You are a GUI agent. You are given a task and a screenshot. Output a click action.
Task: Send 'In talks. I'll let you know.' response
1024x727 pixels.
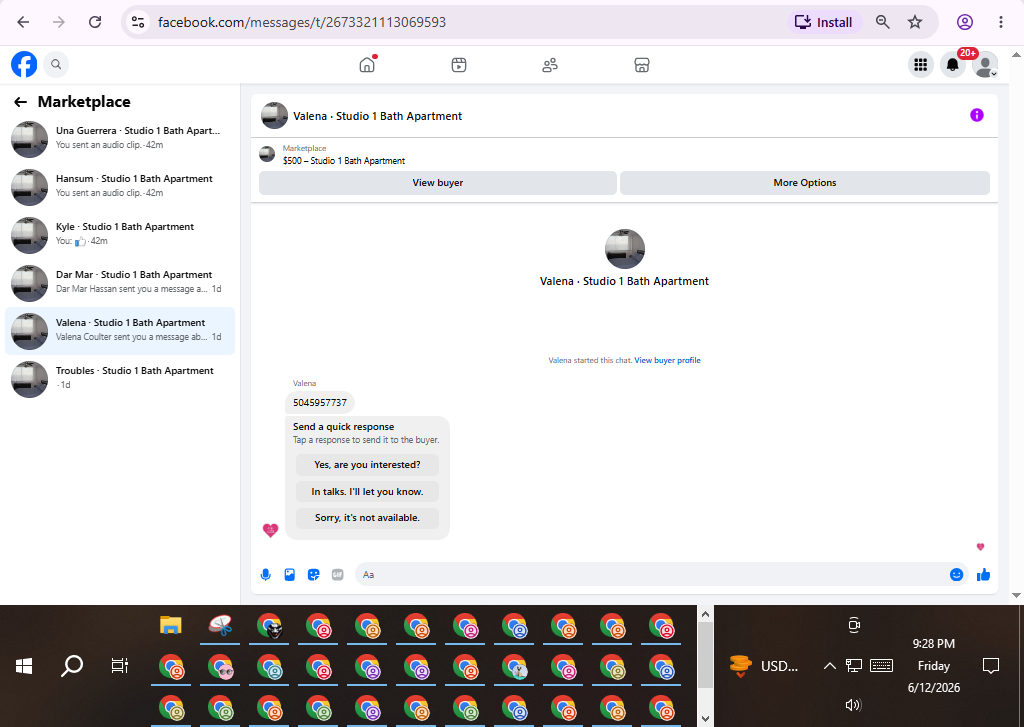[x=367, y=492]
